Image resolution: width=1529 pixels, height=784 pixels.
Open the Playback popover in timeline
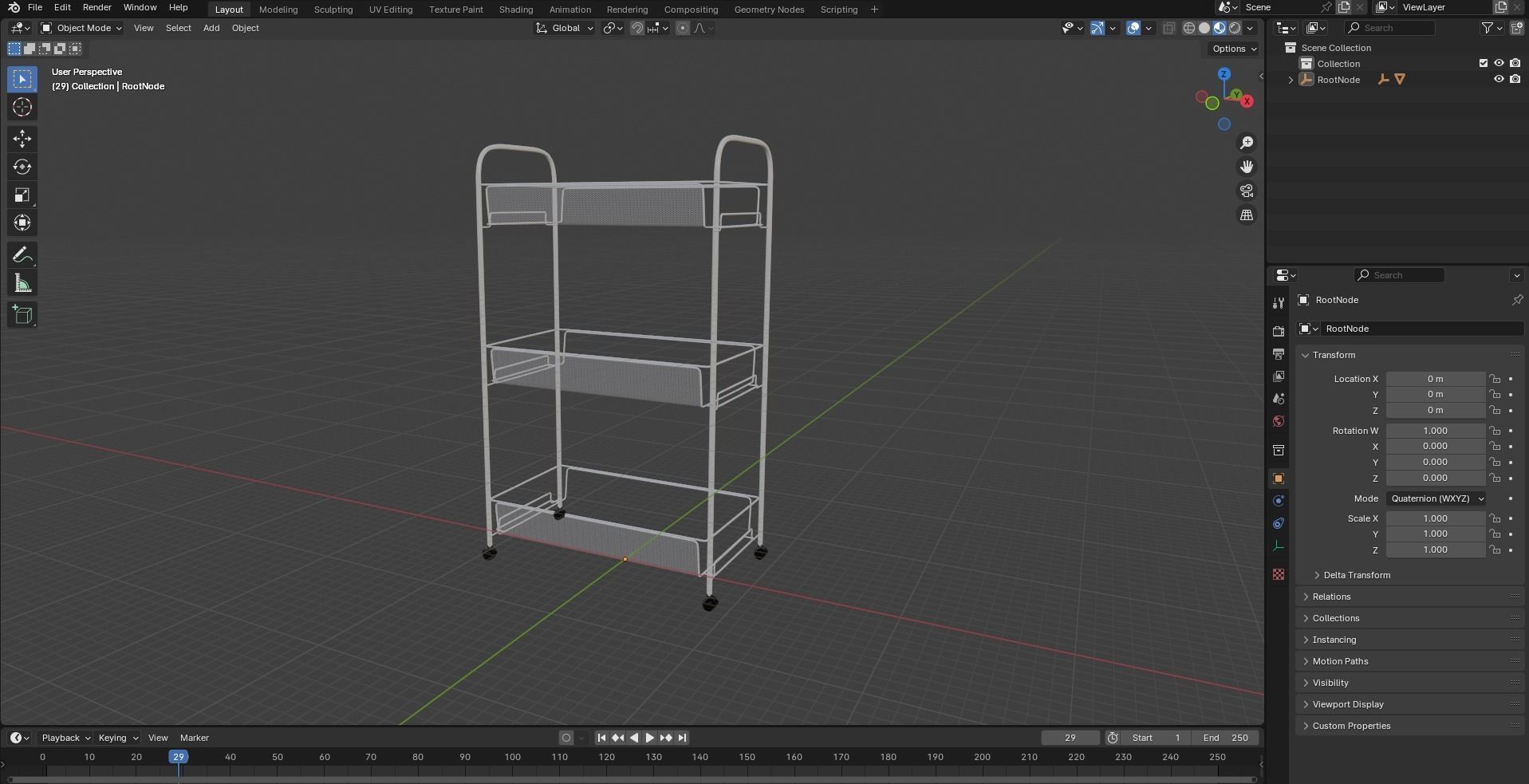point(65,738)
